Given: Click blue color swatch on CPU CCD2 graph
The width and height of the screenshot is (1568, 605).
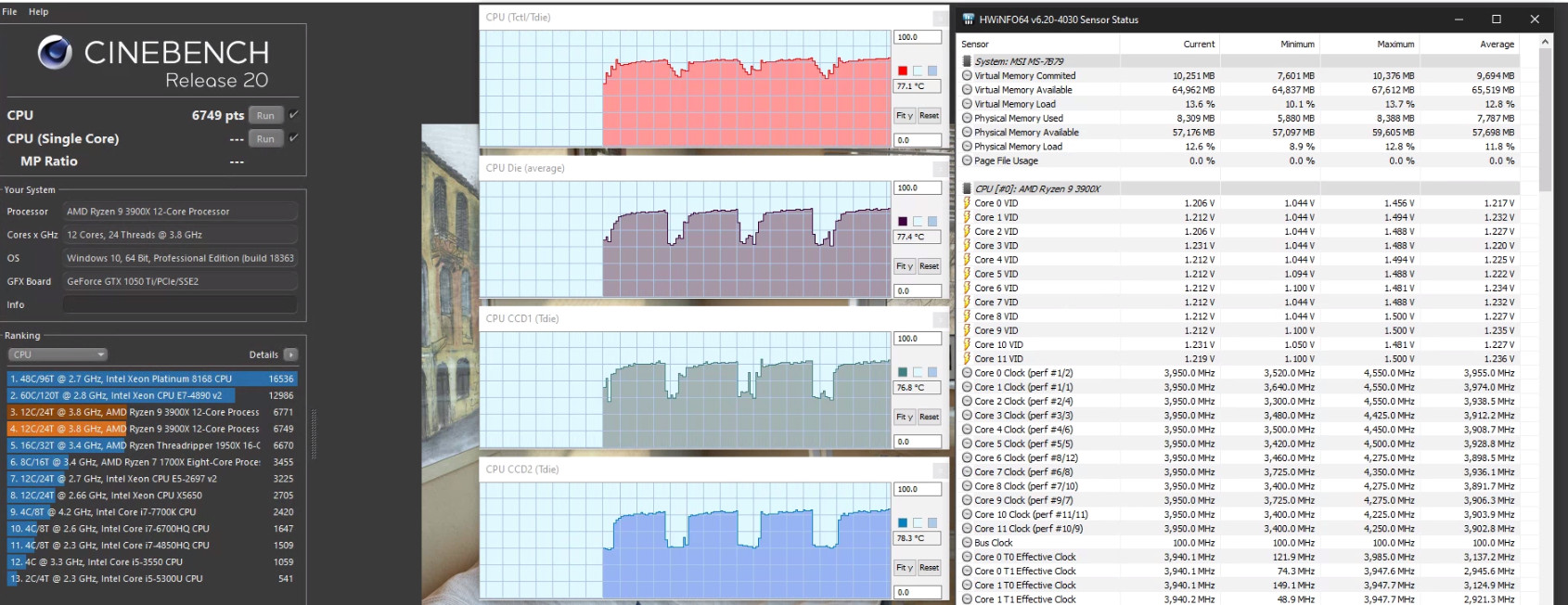Looking at the screenshot, I should tap(903, 522).
